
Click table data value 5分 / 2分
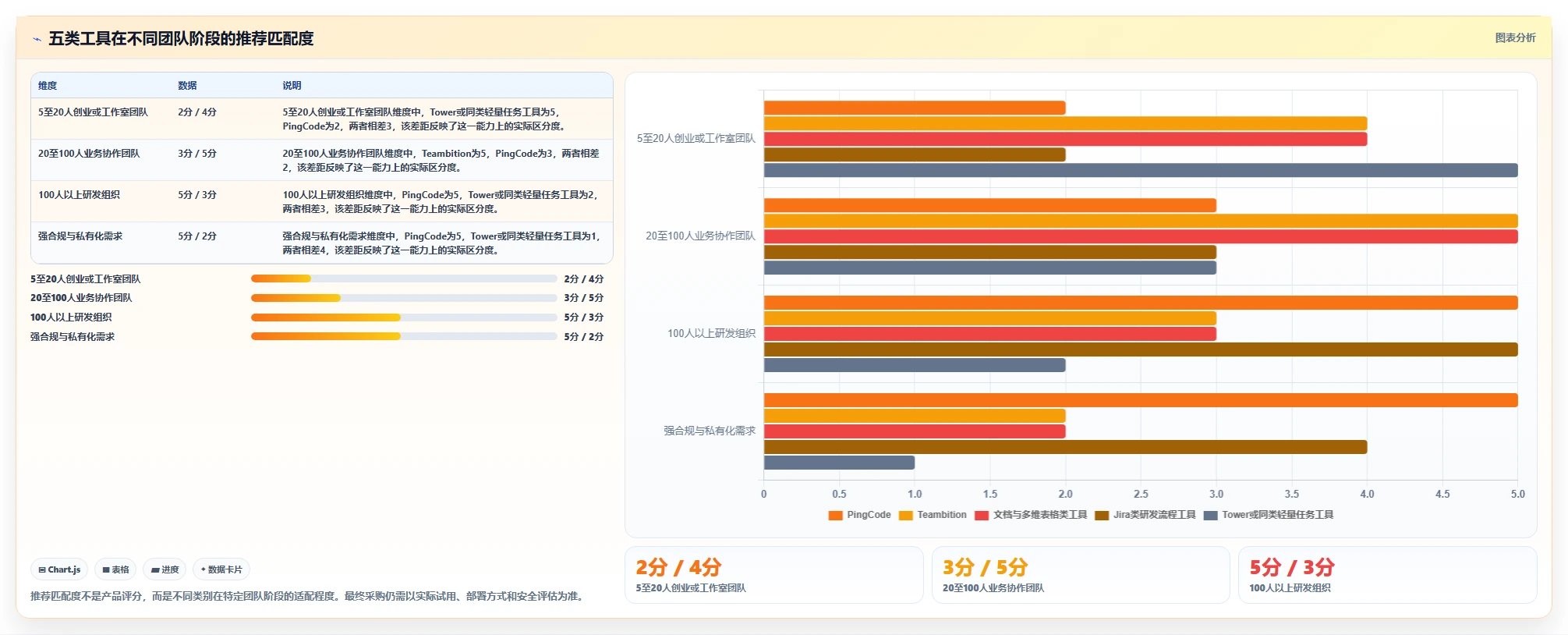point(197,236)
